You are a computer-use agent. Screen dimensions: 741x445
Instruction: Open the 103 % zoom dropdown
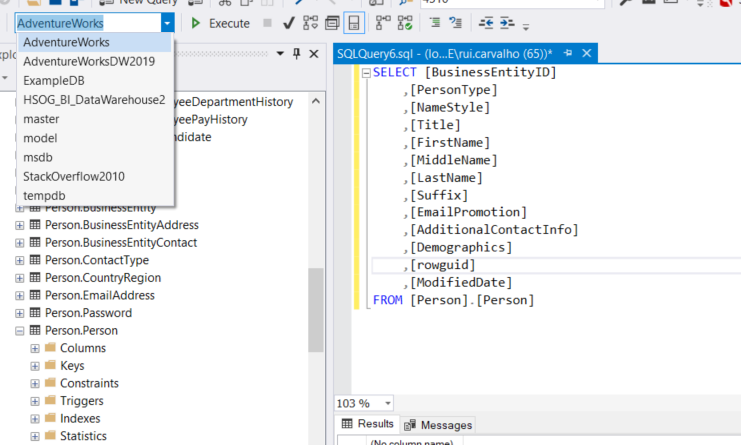click(x=388, y=403)
